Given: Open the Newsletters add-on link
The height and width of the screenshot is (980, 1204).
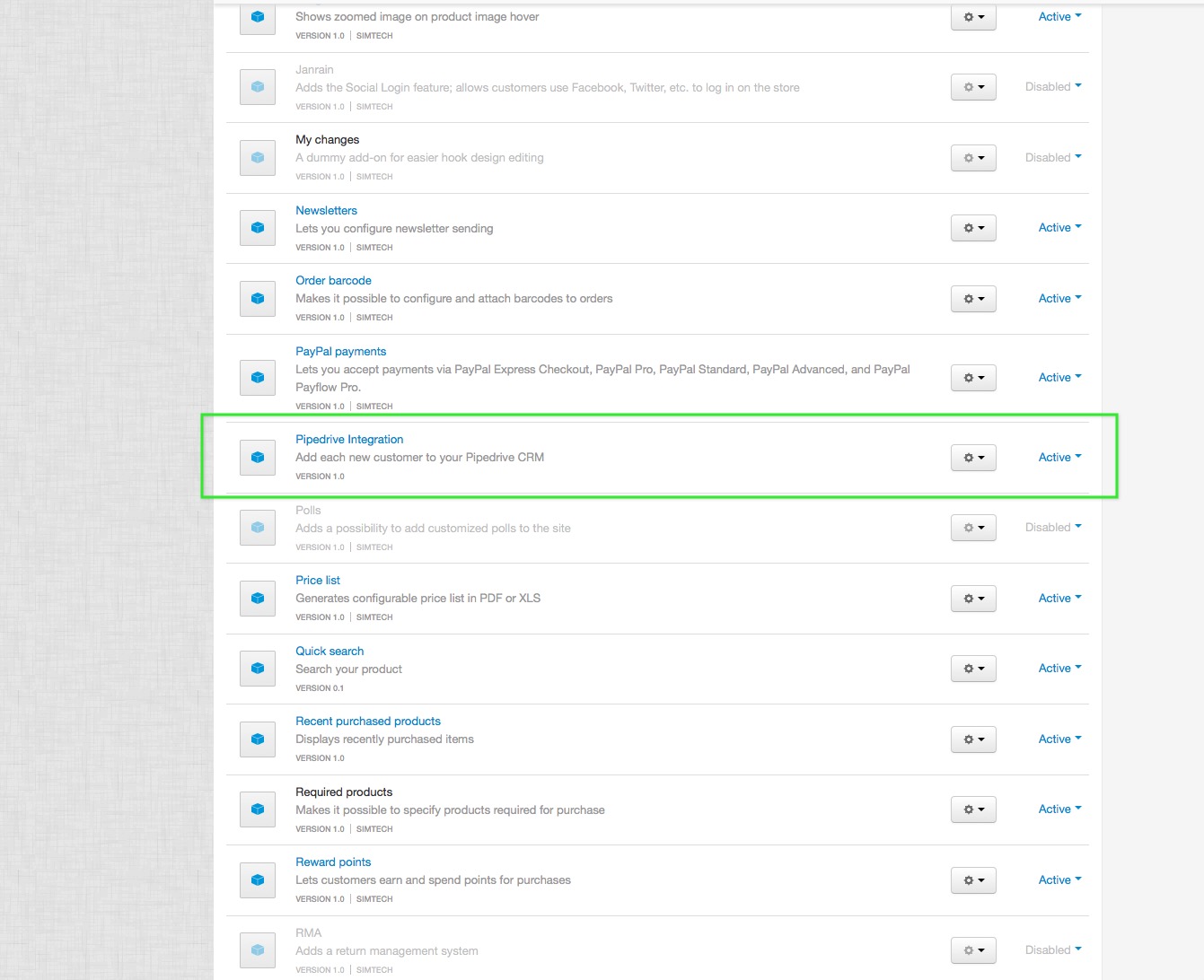Looking at the screenshot, I should point(326,210).
